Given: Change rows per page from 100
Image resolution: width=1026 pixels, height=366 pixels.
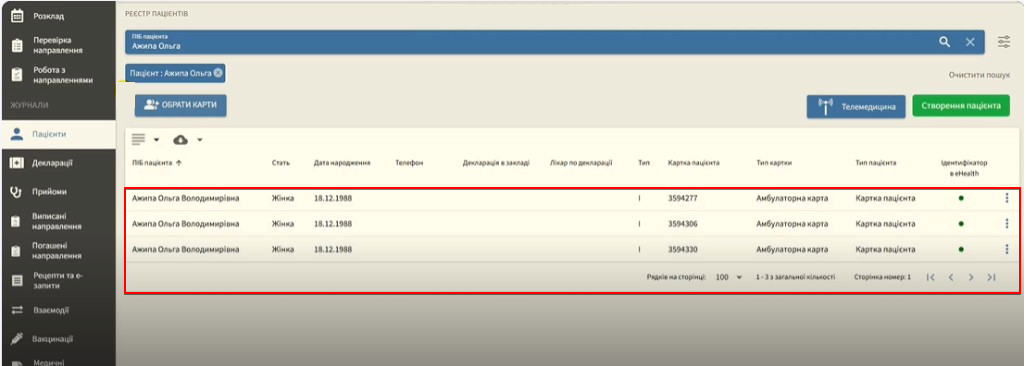Looking at the screenshot, I should tap(728, 278).
